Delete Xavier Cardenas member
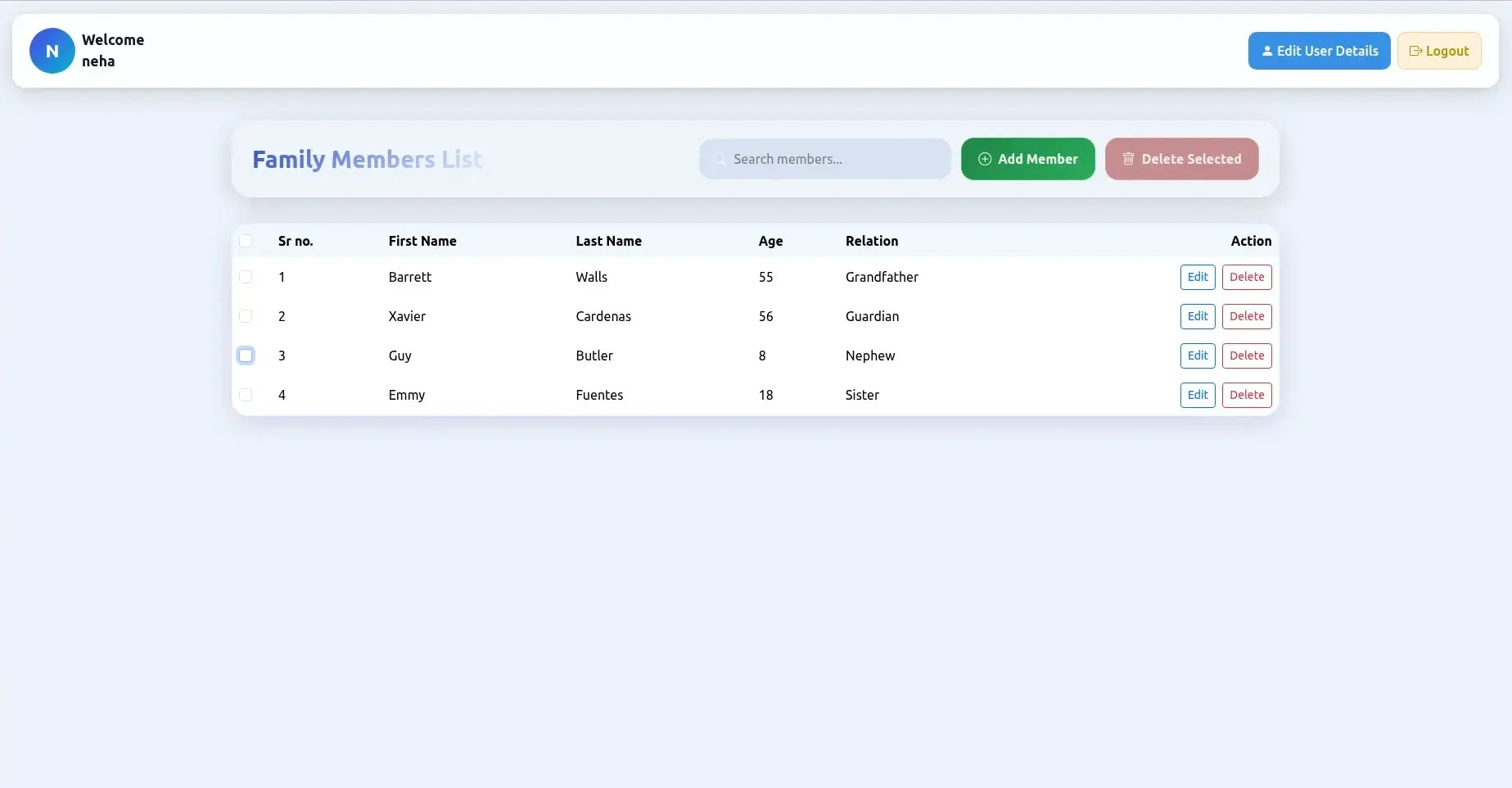Viewport: 1512px width, 788px height. pyautogui.click(x=1247, y=316)
